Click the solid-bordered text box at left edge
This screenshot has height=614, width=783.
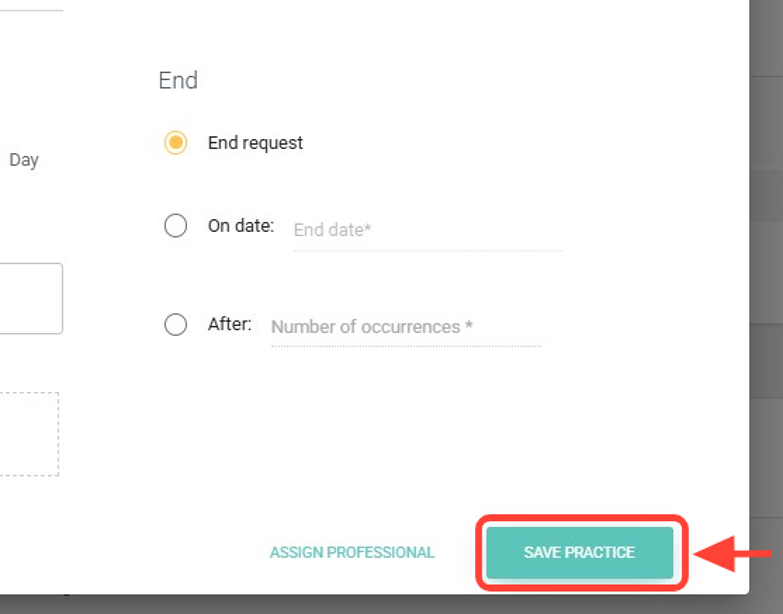tap(30, 298)
